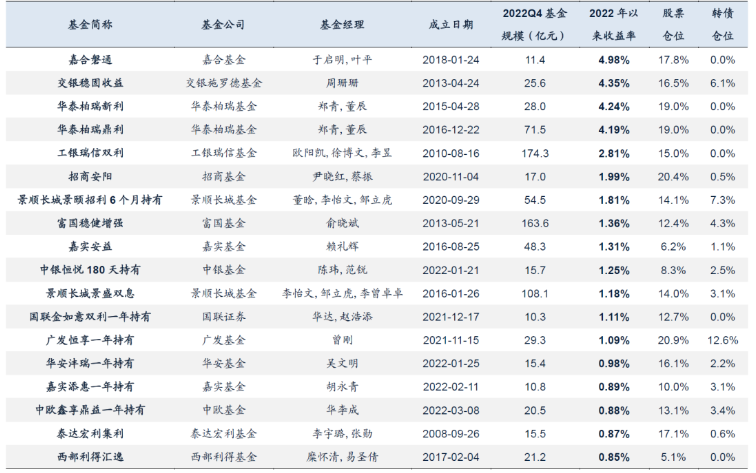Image resolution: width=756 pixels, height=473 pixels.
Task: Click manager cell 吴文明
Action: [342, 363]
